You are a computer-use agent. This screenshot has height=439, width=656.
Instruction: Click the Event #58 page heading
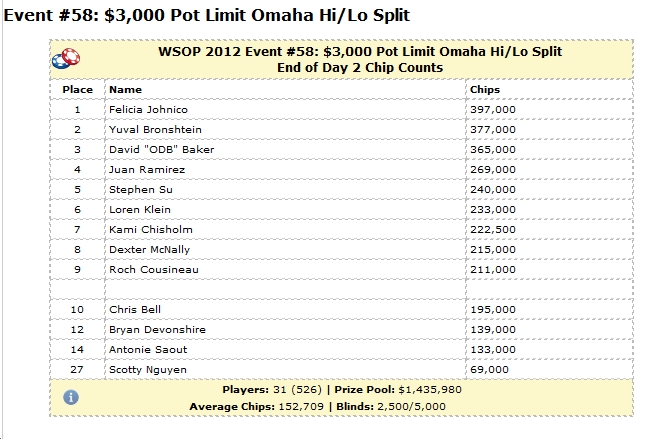tap(207, 15)
